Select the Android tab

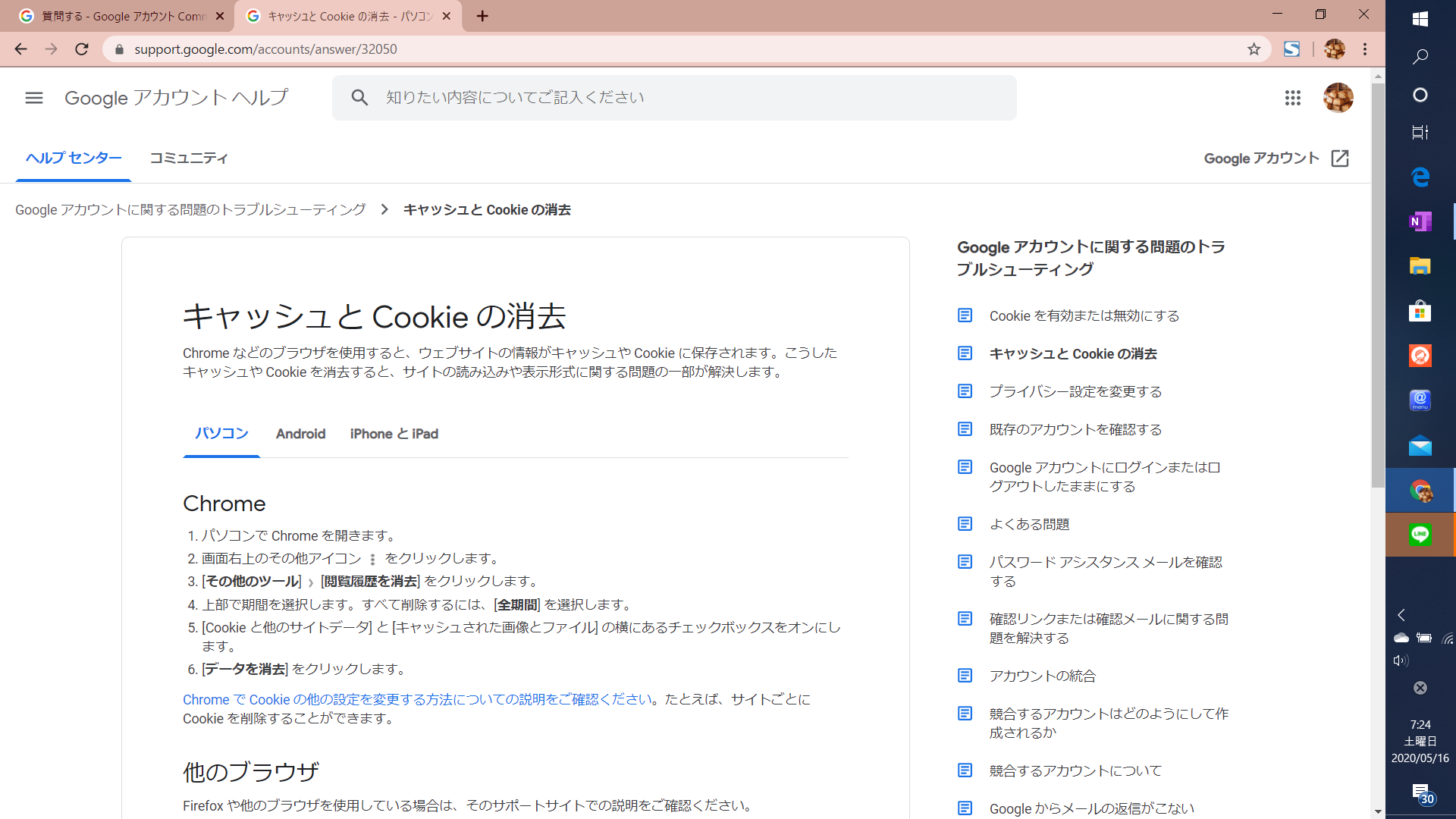click(x=300, y=434)
